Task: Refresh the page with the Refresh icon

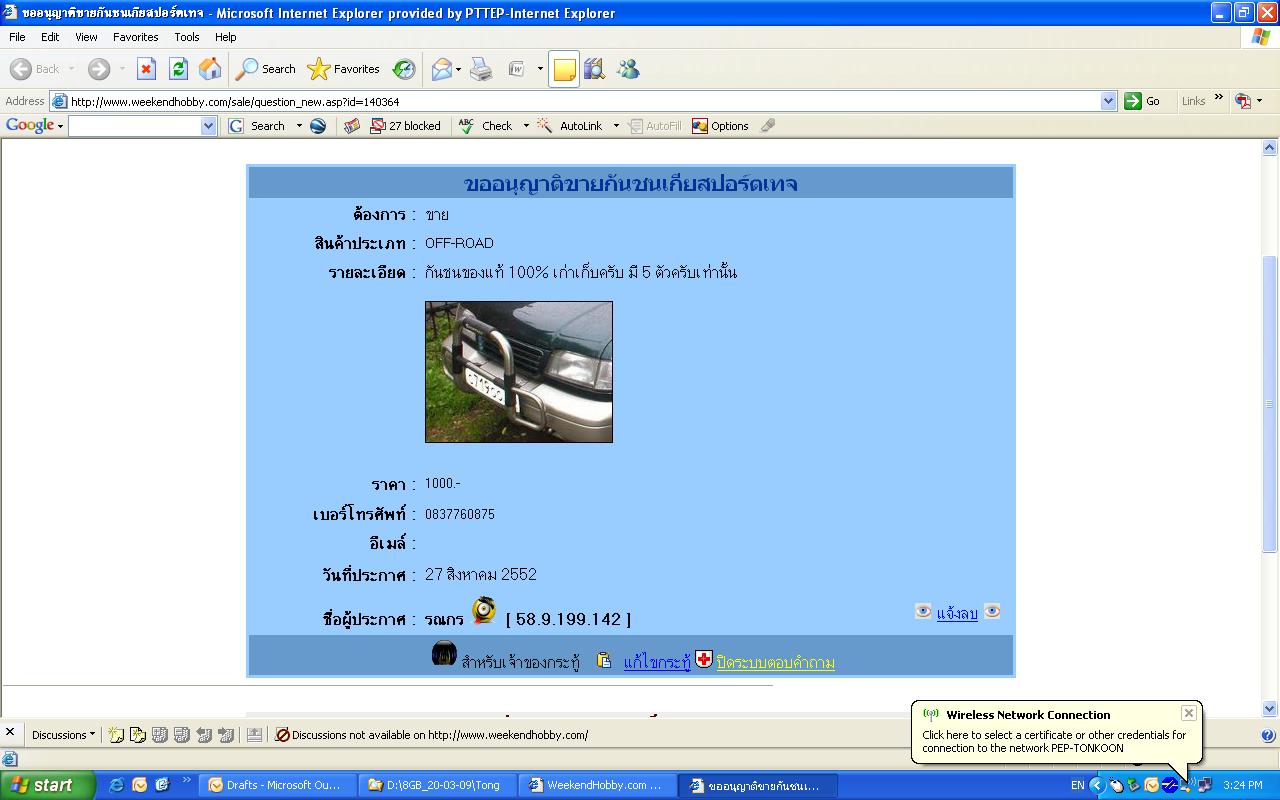Action: [178, 69]
